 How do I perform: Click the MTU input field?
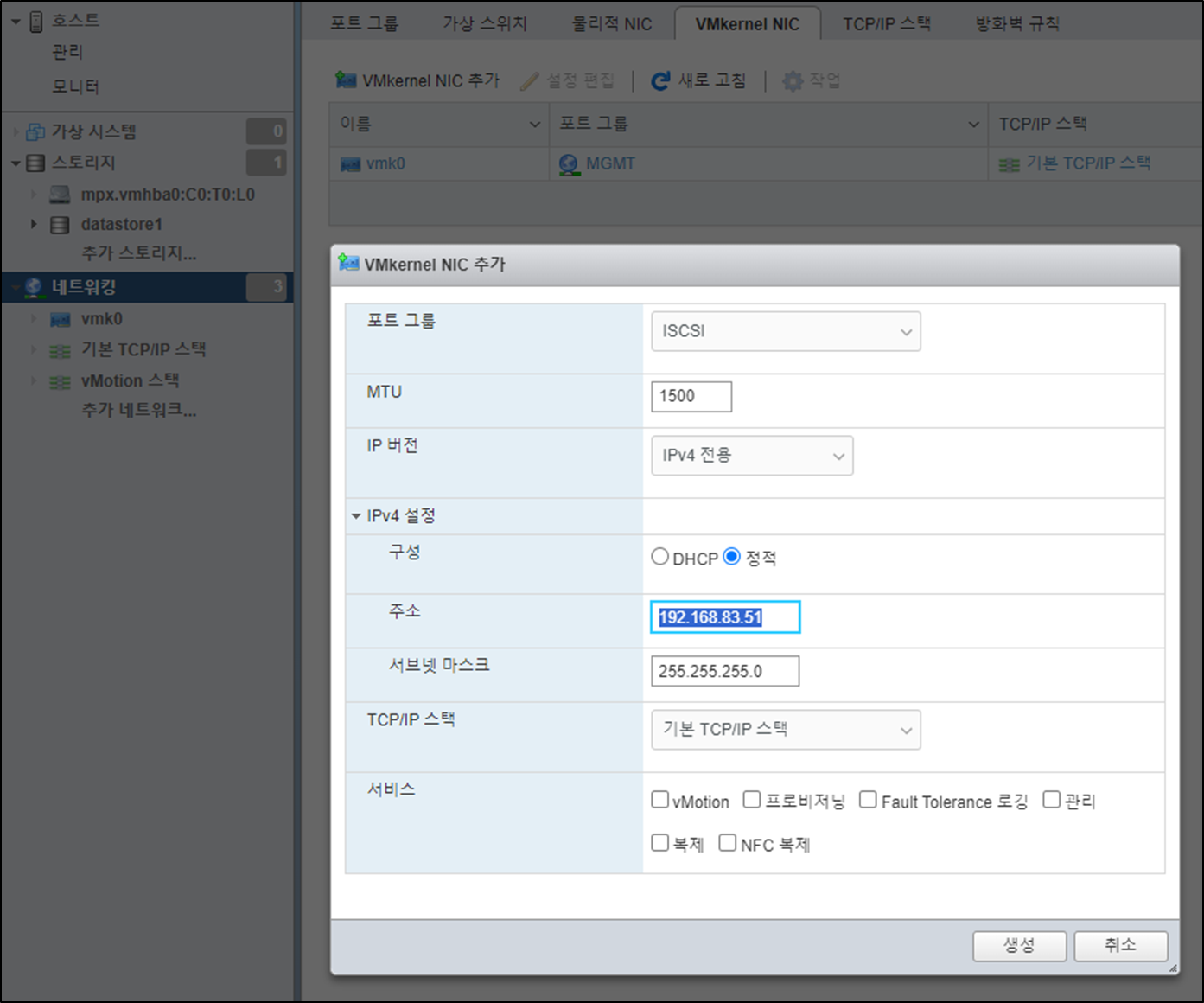(x=691, y=396)
